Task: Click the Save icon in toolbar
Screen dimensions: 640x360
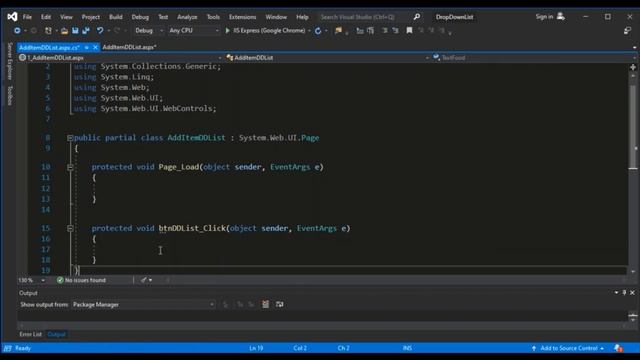Action: [75, 31]
